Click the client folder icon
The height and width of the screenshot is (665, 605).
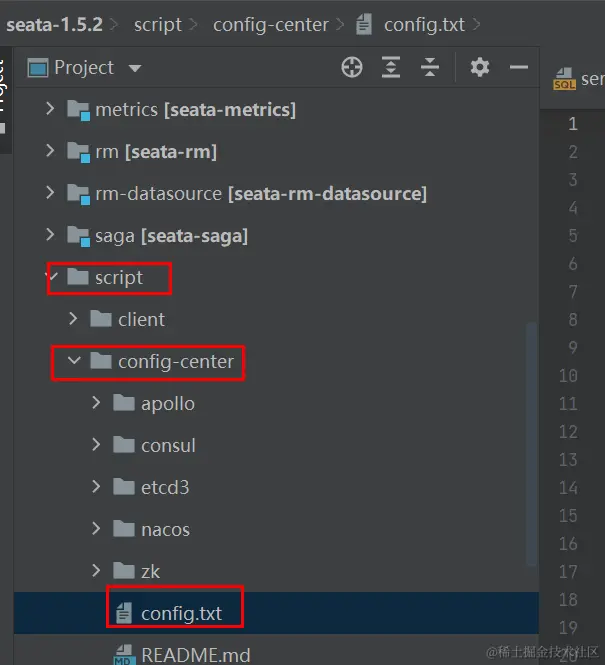tap(101, 319)
